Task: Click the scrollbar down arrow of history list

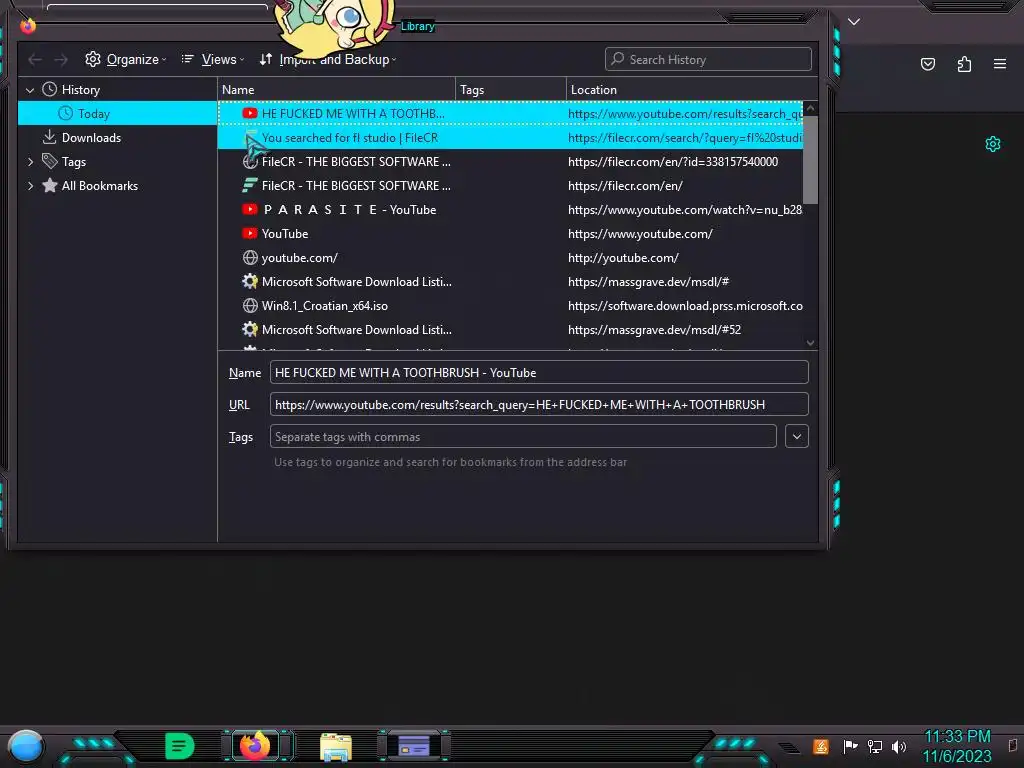Action: click(810, 343)
